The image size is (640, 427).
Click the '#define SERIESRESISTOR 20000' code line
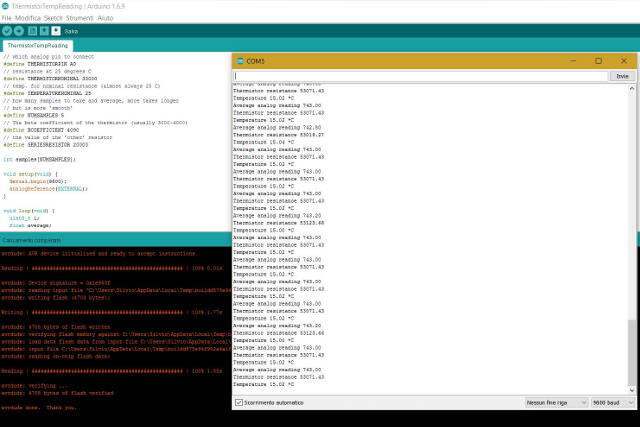(46, 145)
